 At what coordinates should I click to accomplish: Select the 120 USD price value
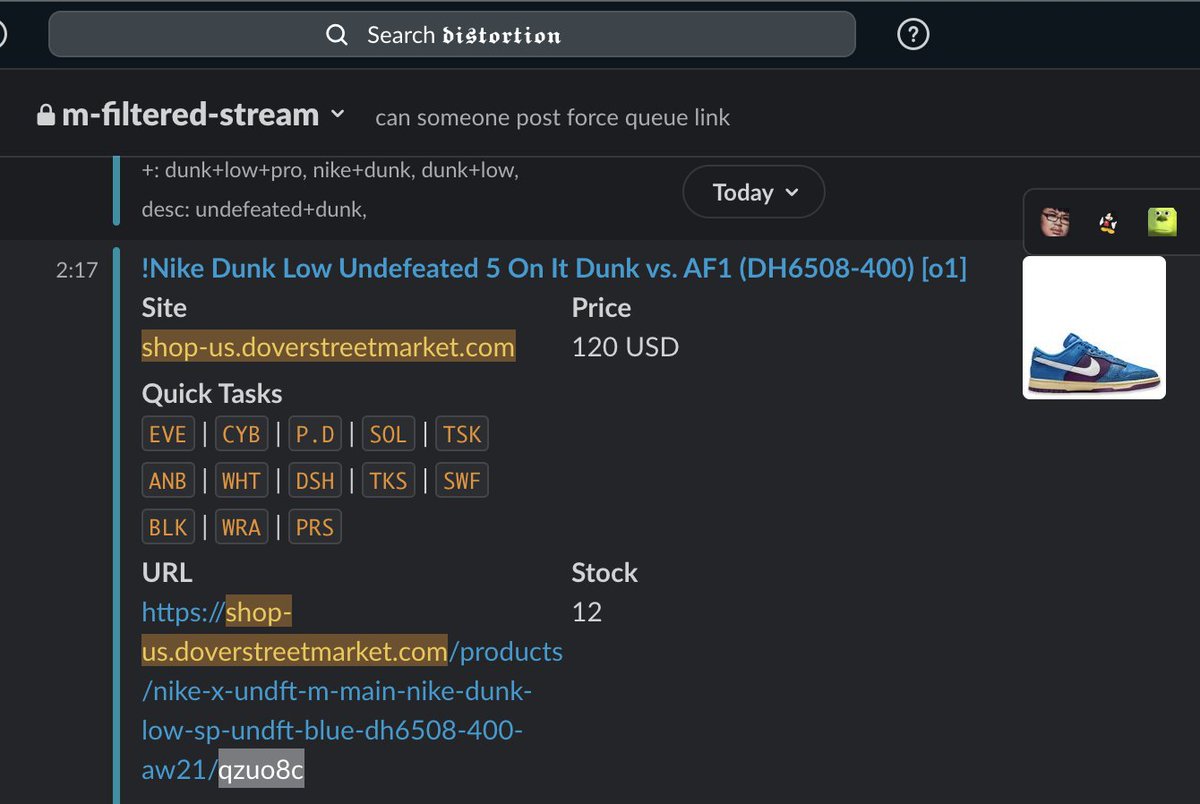[x=625, y=347]
